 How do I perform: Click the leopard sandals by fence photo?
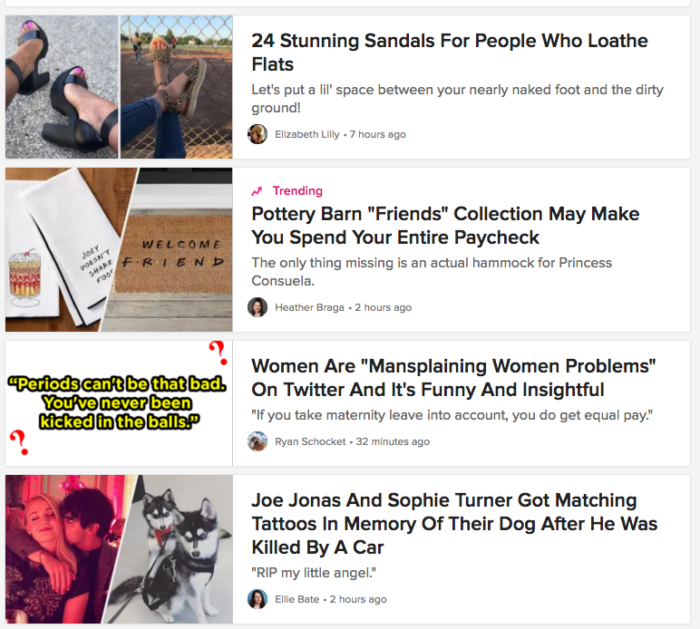[176, 87]
